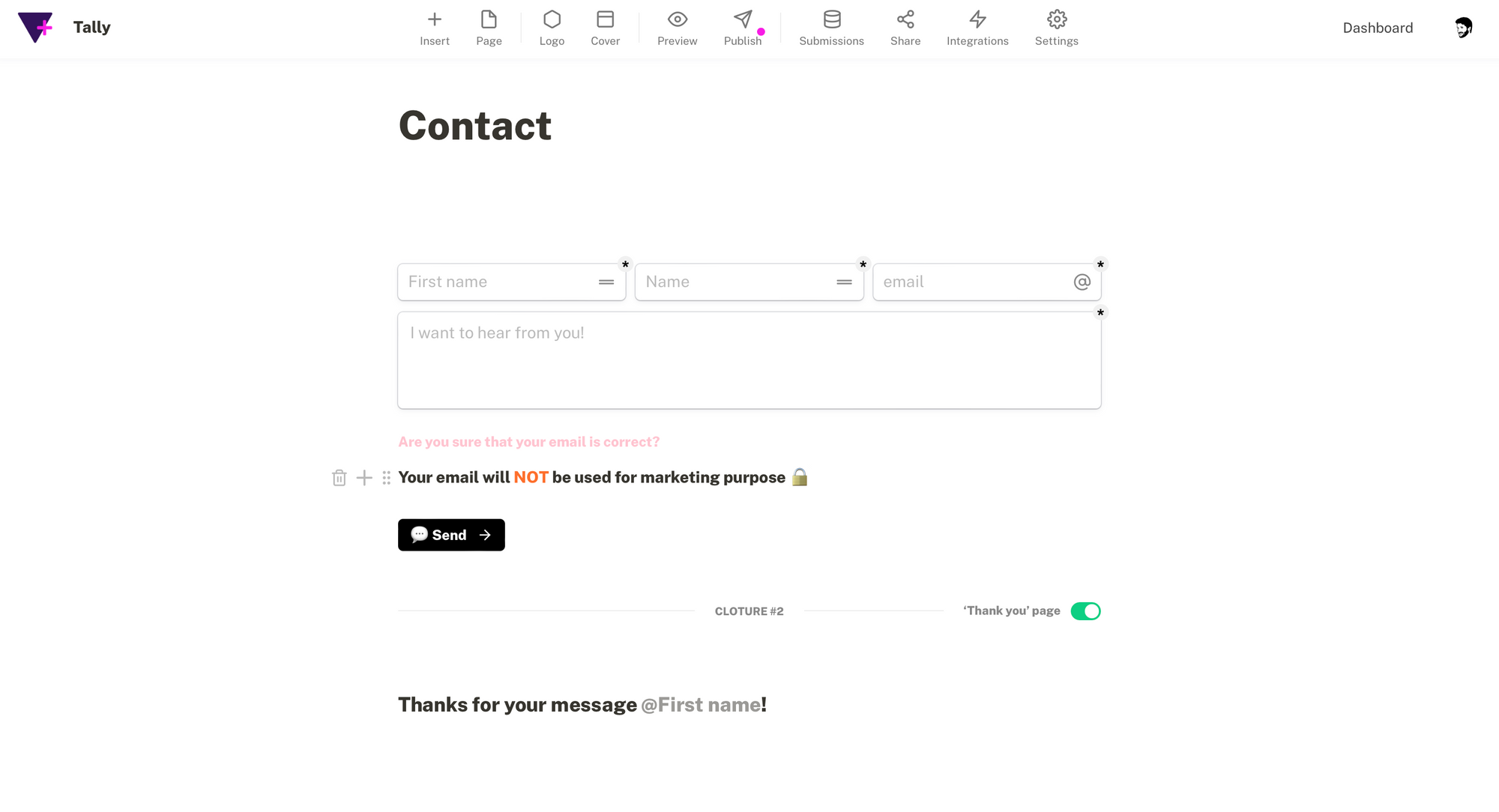Viewport: 1499px width, 812px height.
Task: Open Integrations panel
Action: coord(977,28)
